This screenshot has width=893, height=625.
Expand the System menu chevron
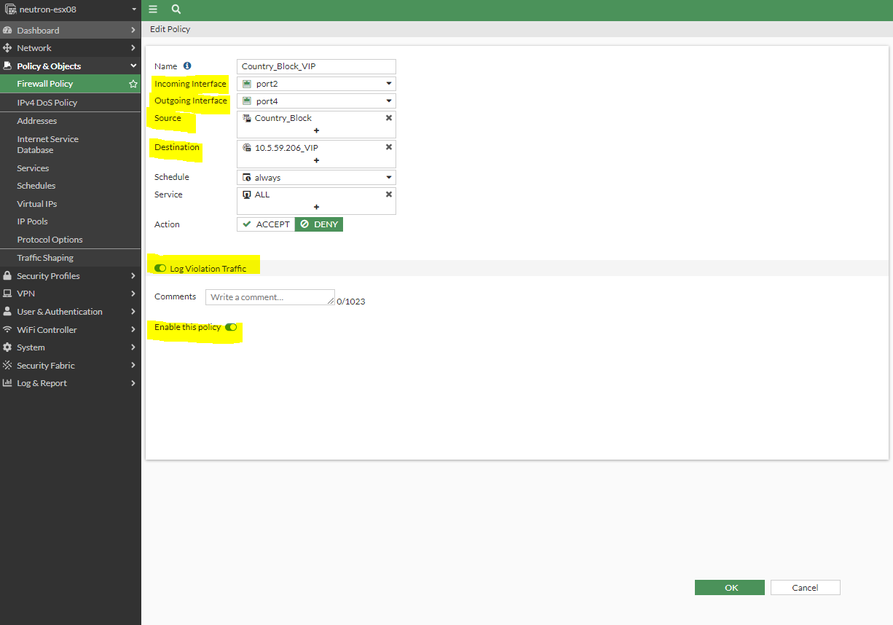133,347
